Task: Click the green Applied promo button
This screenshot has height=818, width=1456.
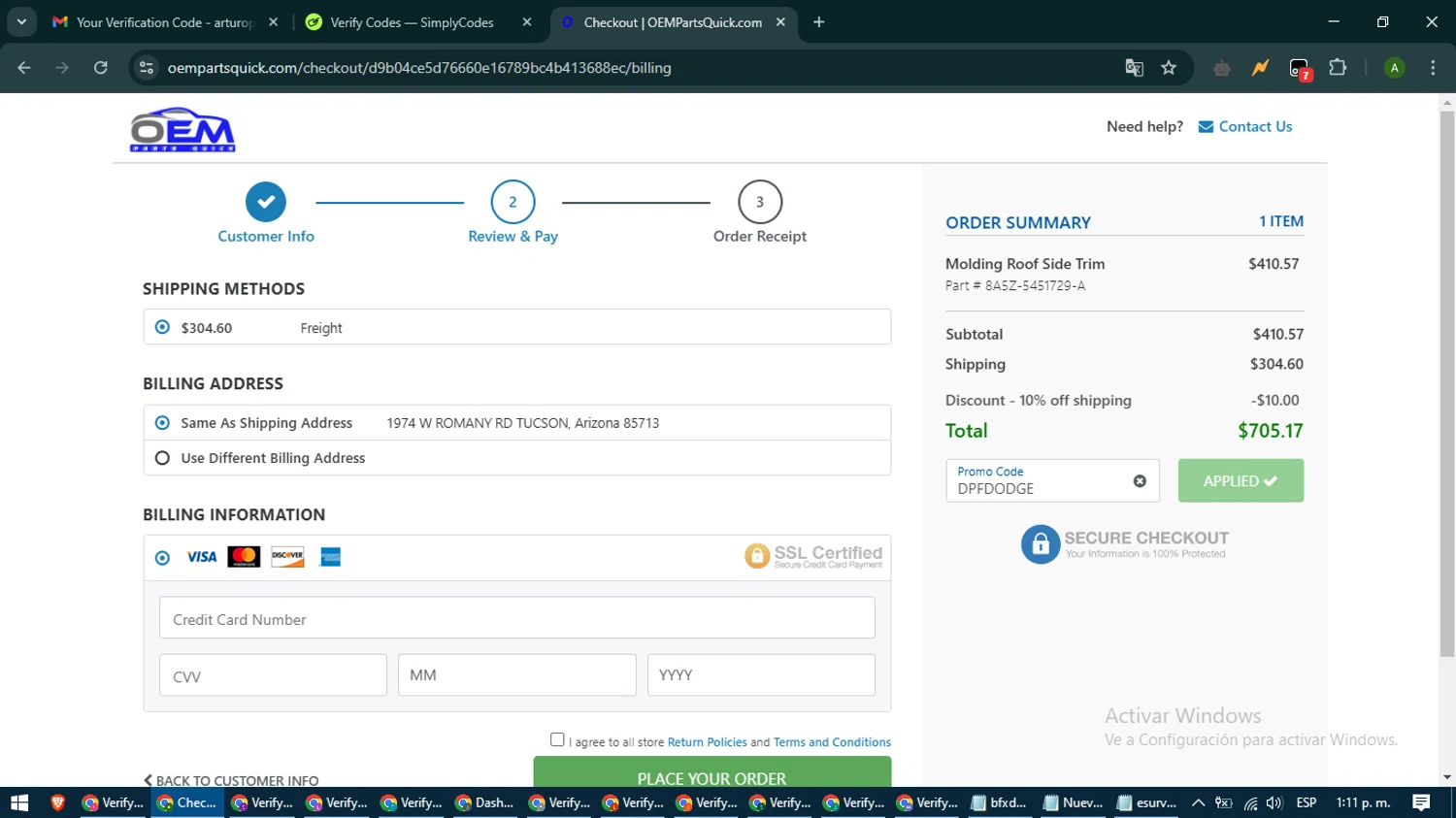Action: click(x=1241, y=481)
